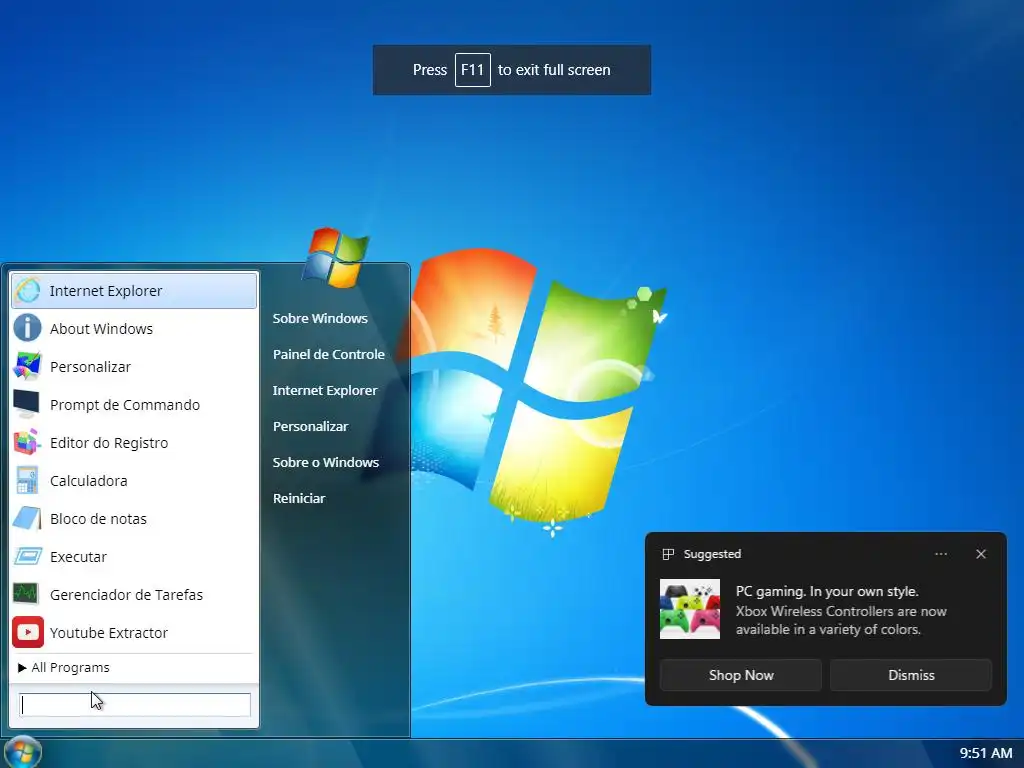The height and width of the screenshot is (768, 1024).
Task: Click the Suggested notification app icon
Action: pos(668,554)
